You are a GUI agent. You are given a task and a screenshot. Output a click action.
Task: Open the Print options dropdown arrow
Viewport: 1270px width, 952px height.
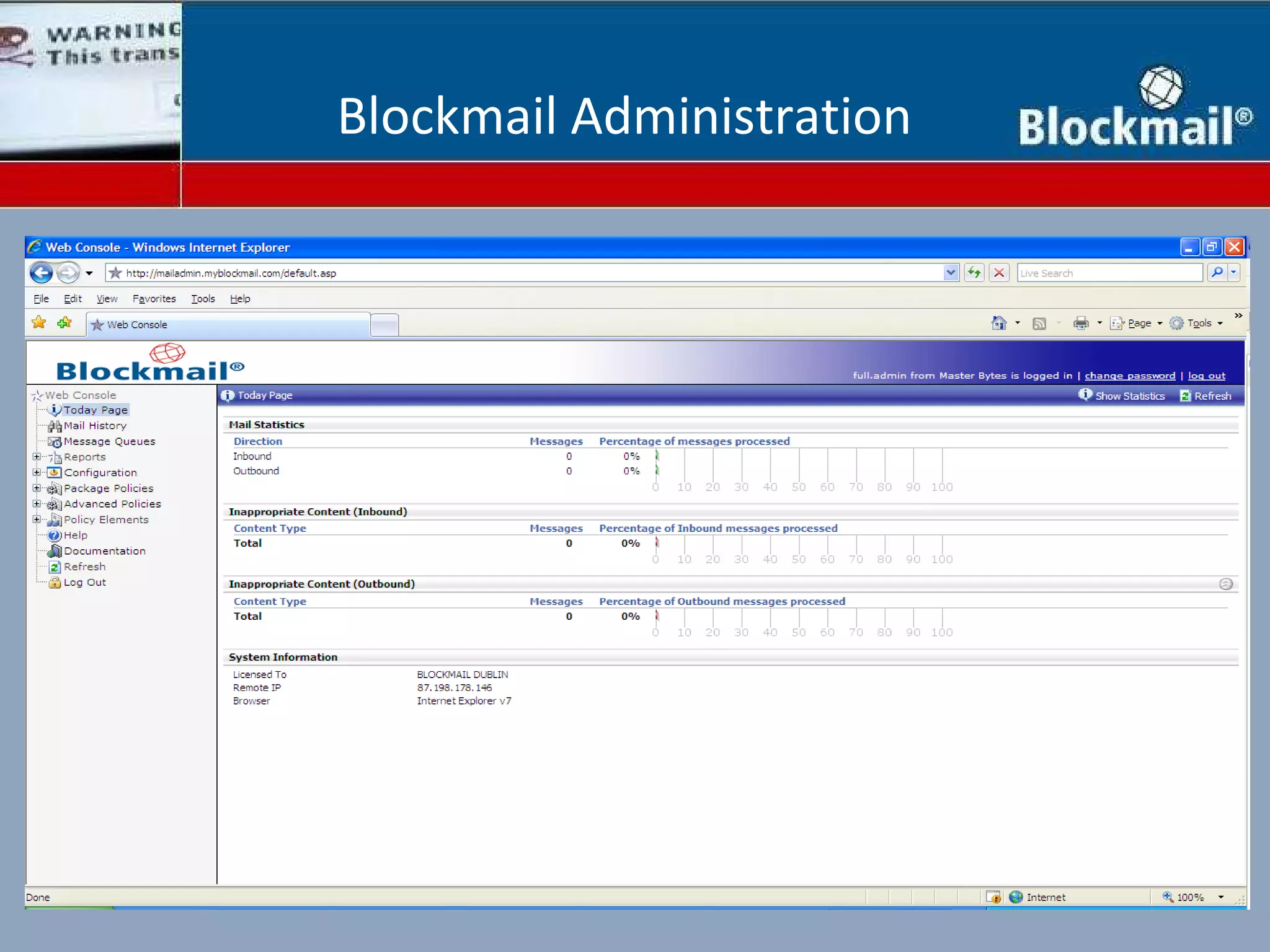tap(1099, 323)
